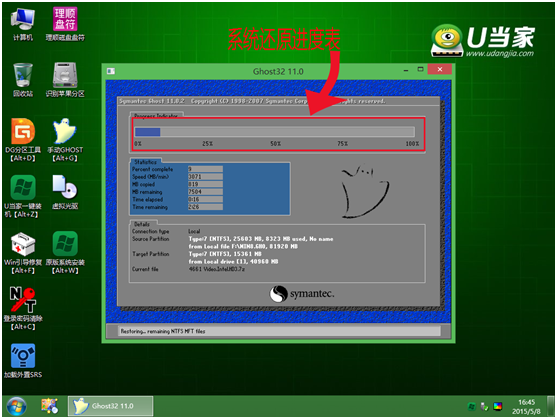
Task: Click the Windows Start orb
Action: click(x=16, y=406)
